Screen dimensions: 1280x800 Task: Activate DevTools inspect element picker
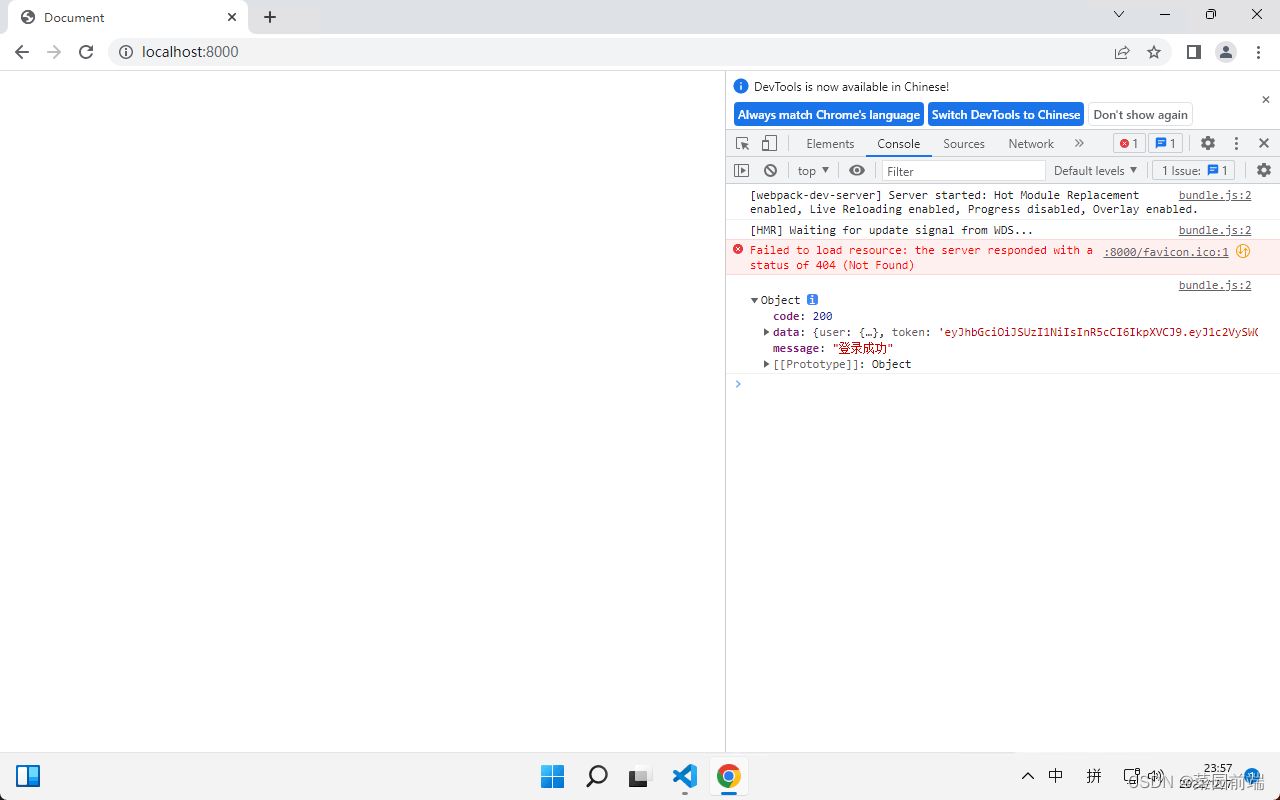(743, 144)
